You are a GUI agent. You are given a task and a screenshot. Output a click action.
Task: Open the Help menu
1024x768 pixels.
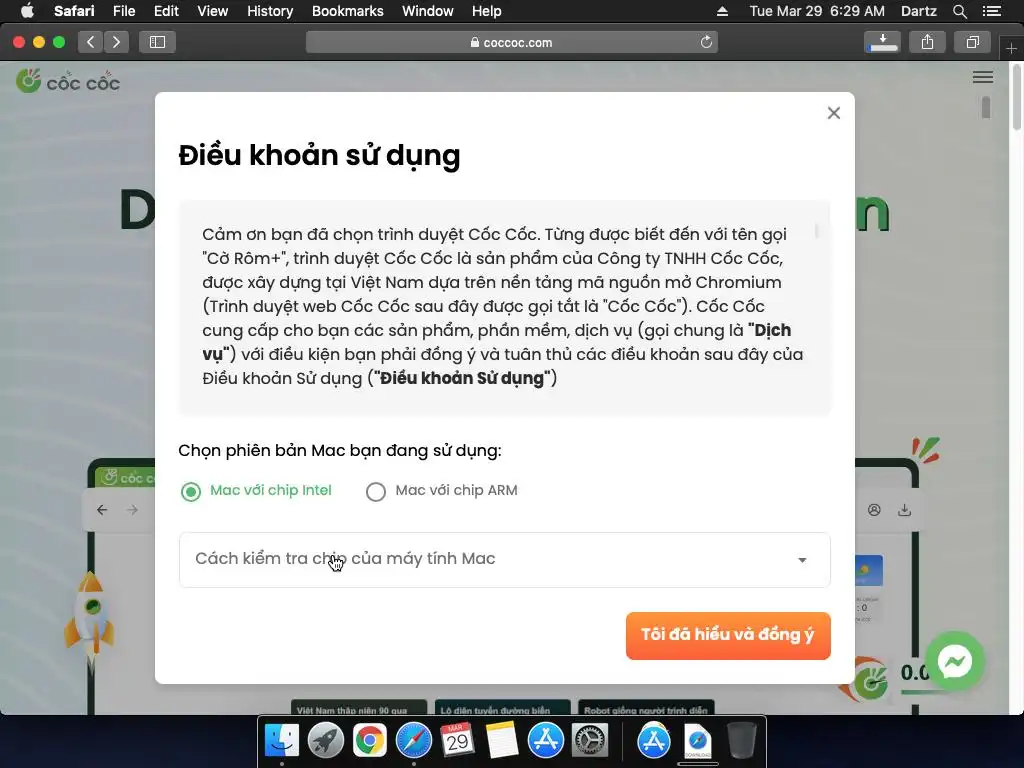[x=487, y=11]
